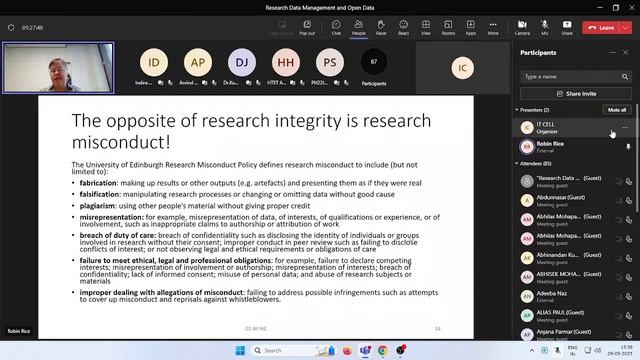The width and height of the screenshot is (640, 360).
Task: Click Robin Rice microphone icon
Action: point(628,147)
